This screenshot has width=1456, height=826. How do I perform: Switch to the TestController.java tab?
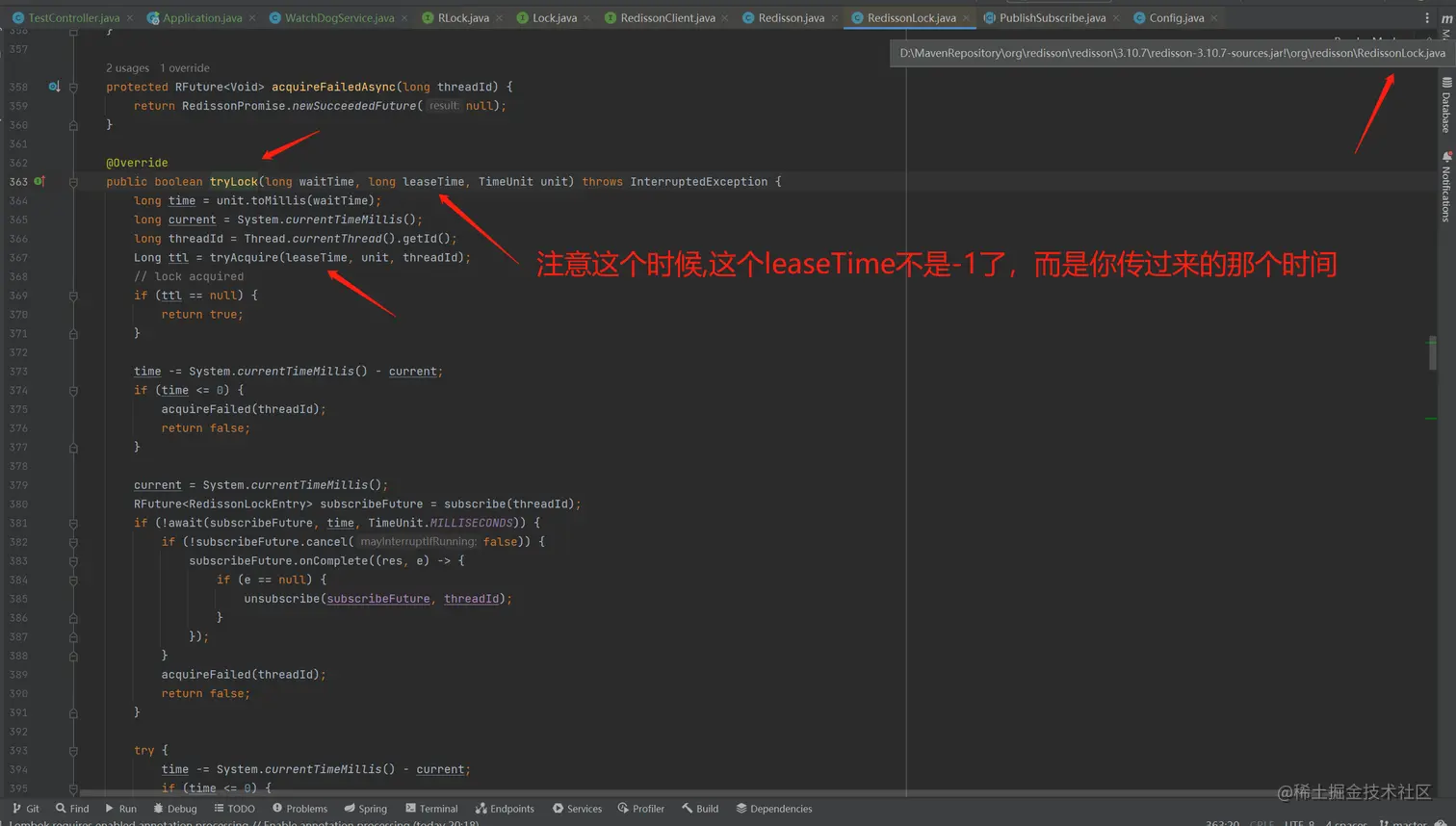(73, 17)
